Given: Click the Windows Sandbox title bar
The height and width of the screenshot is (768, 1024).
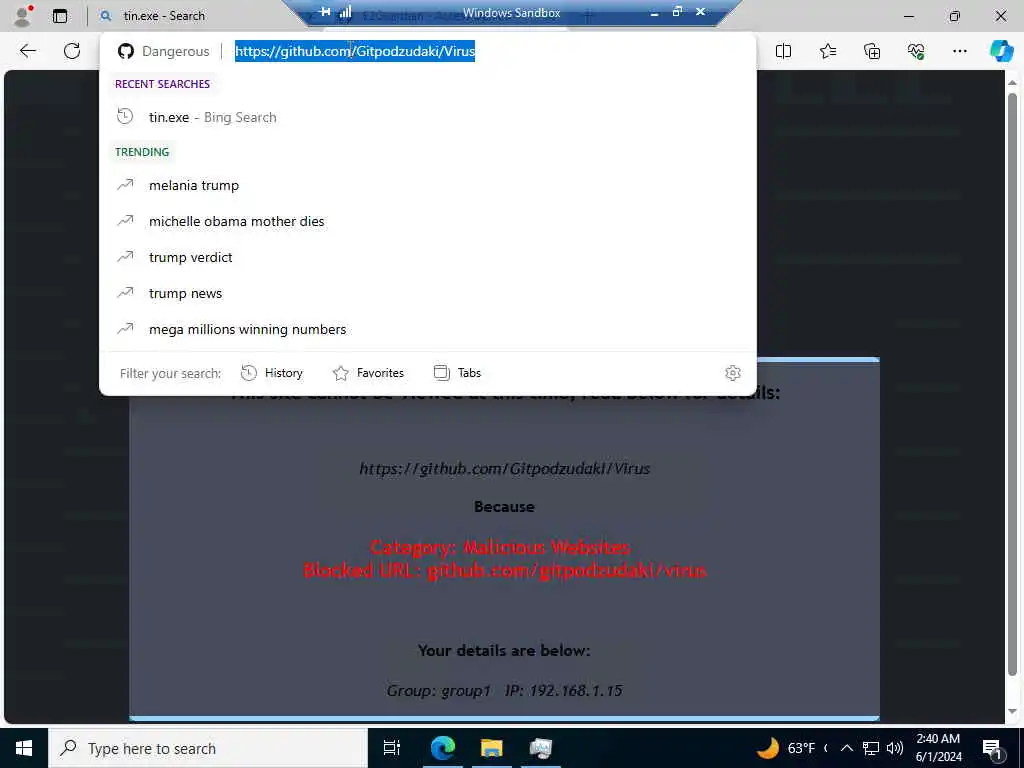Looking at the screenshot, I should [x=511, y=12].
